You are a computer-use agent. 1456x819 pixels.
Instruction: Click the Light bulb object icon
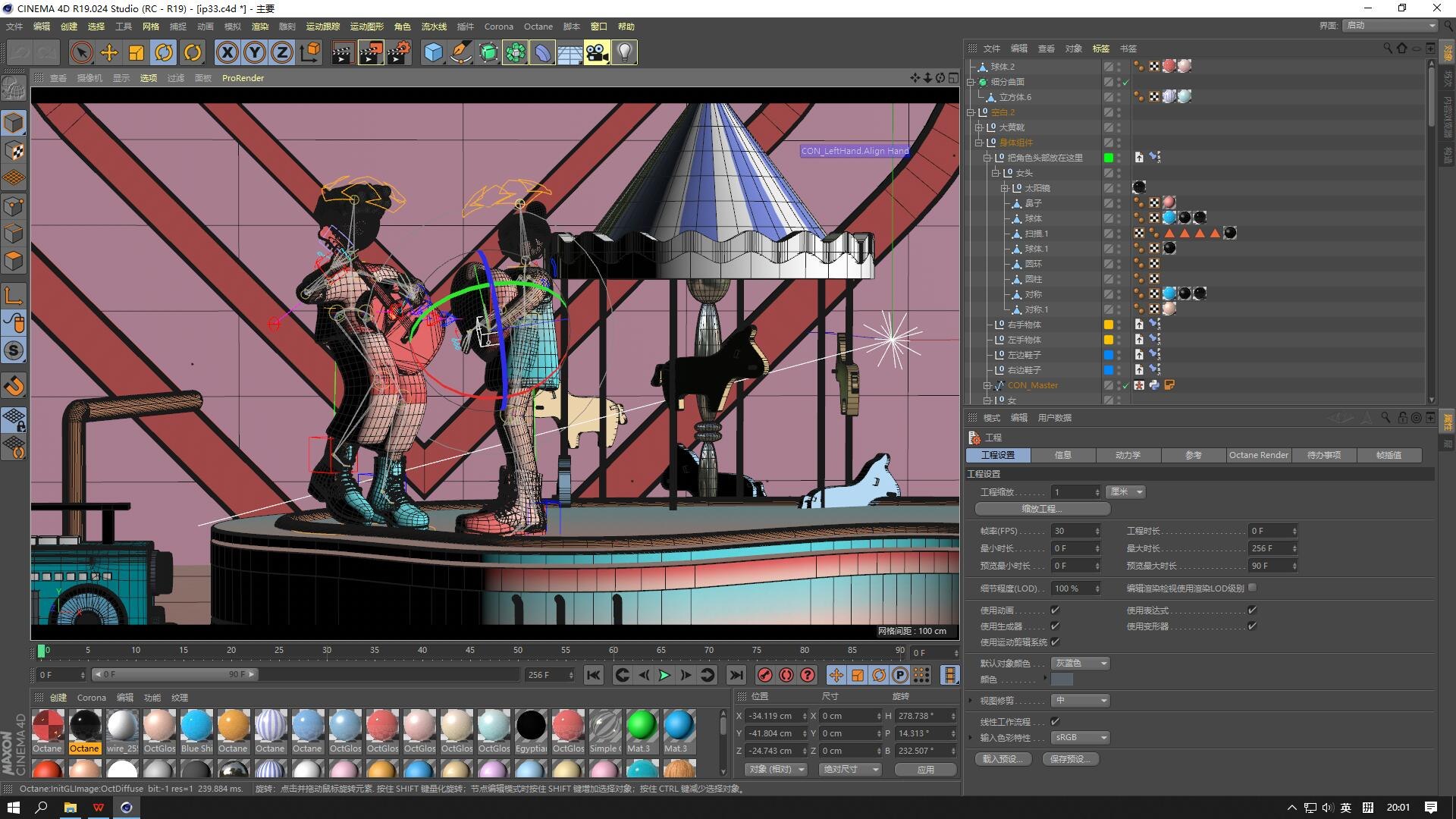(624, 52)
